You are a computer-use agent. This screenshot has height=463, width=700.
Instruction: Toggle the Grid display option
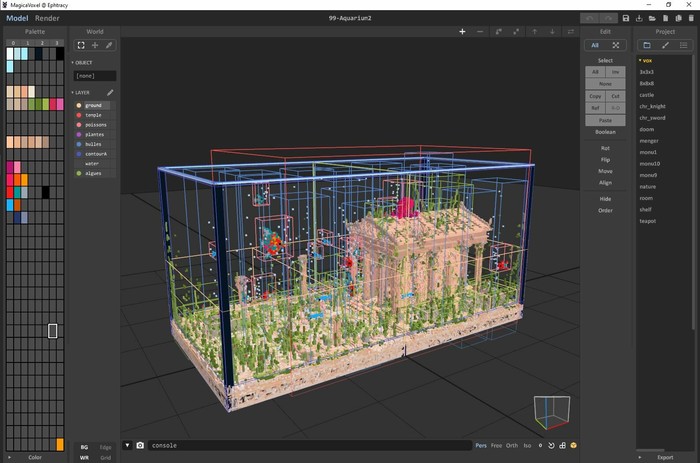105,457
